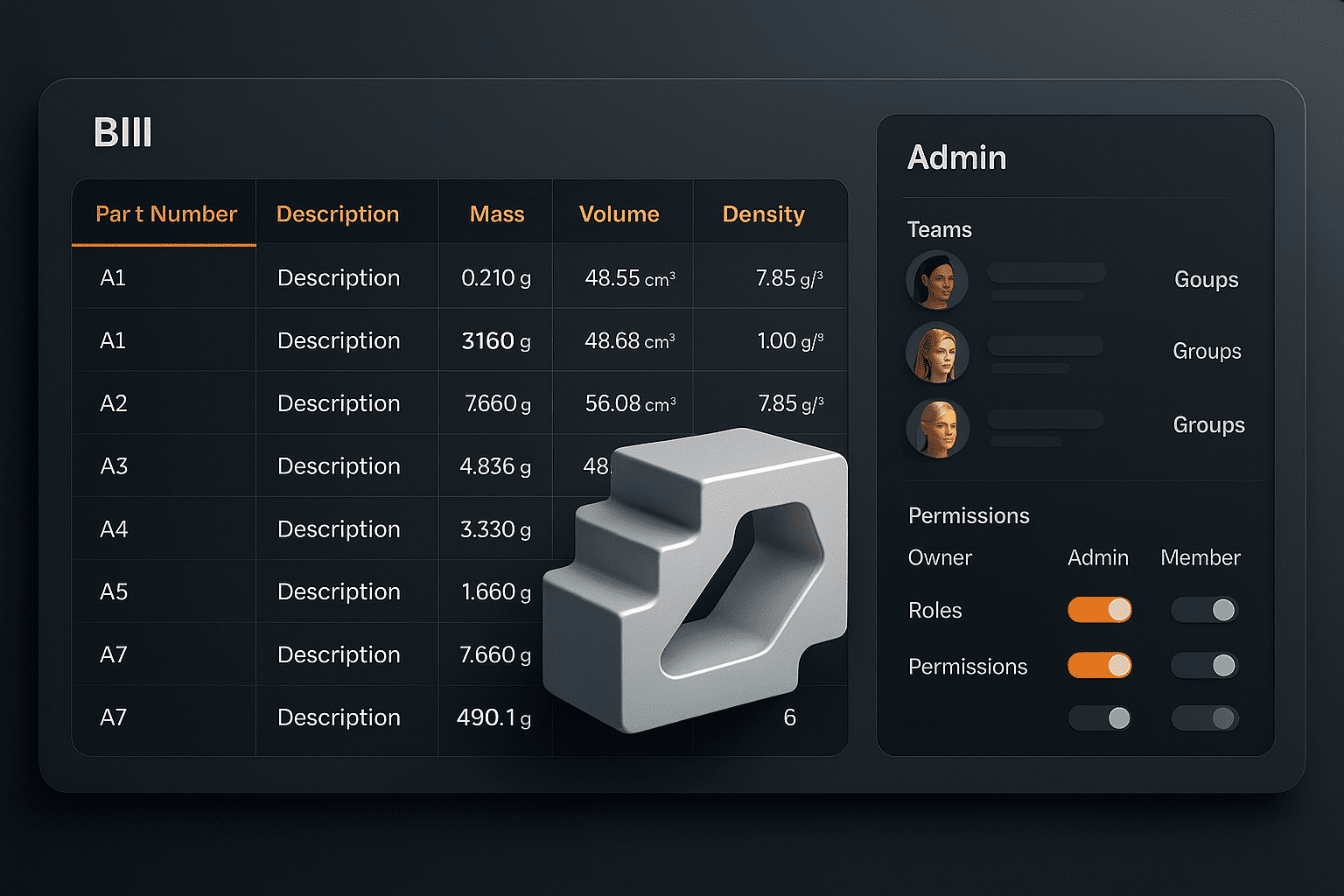Image resolution: width=1344 pixels, height=896 pixels.
Task: Select the Admin column label under Permissions
Action: tap(1098, 558)
